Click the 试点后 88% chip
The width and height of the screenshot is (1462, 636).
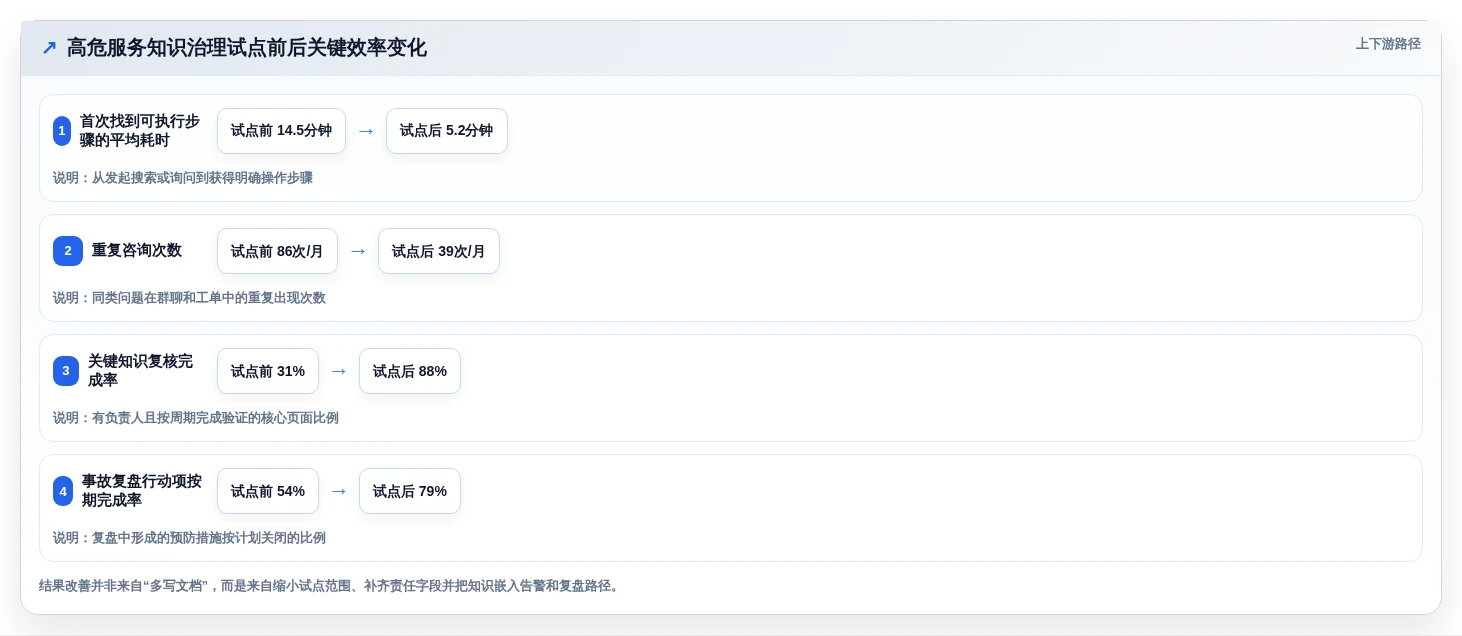[410, 371]
